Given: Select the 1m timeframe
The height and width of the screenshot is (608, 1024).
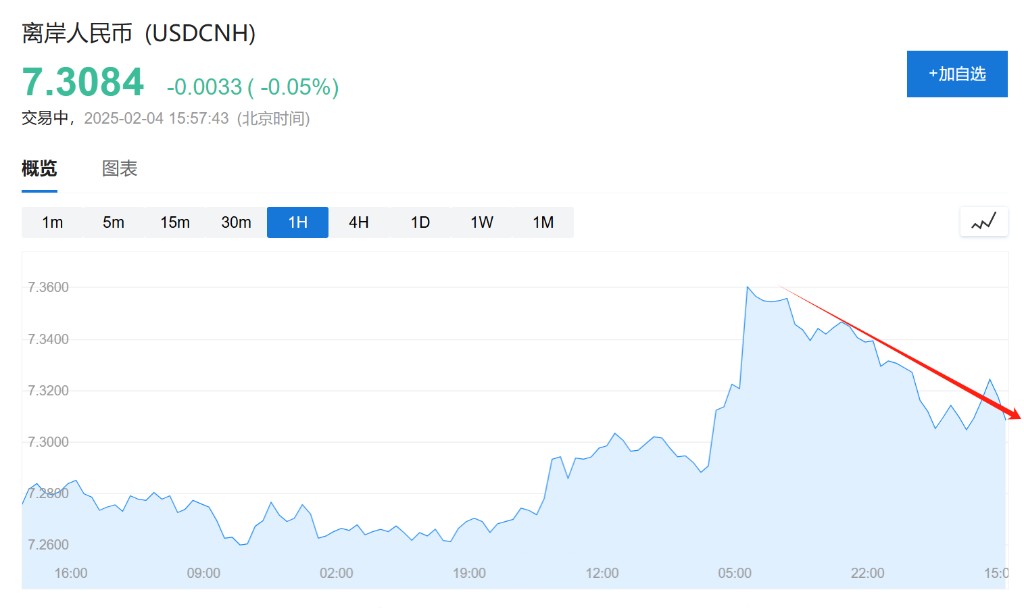Looking at the screenshot, I should click(52, 222).
